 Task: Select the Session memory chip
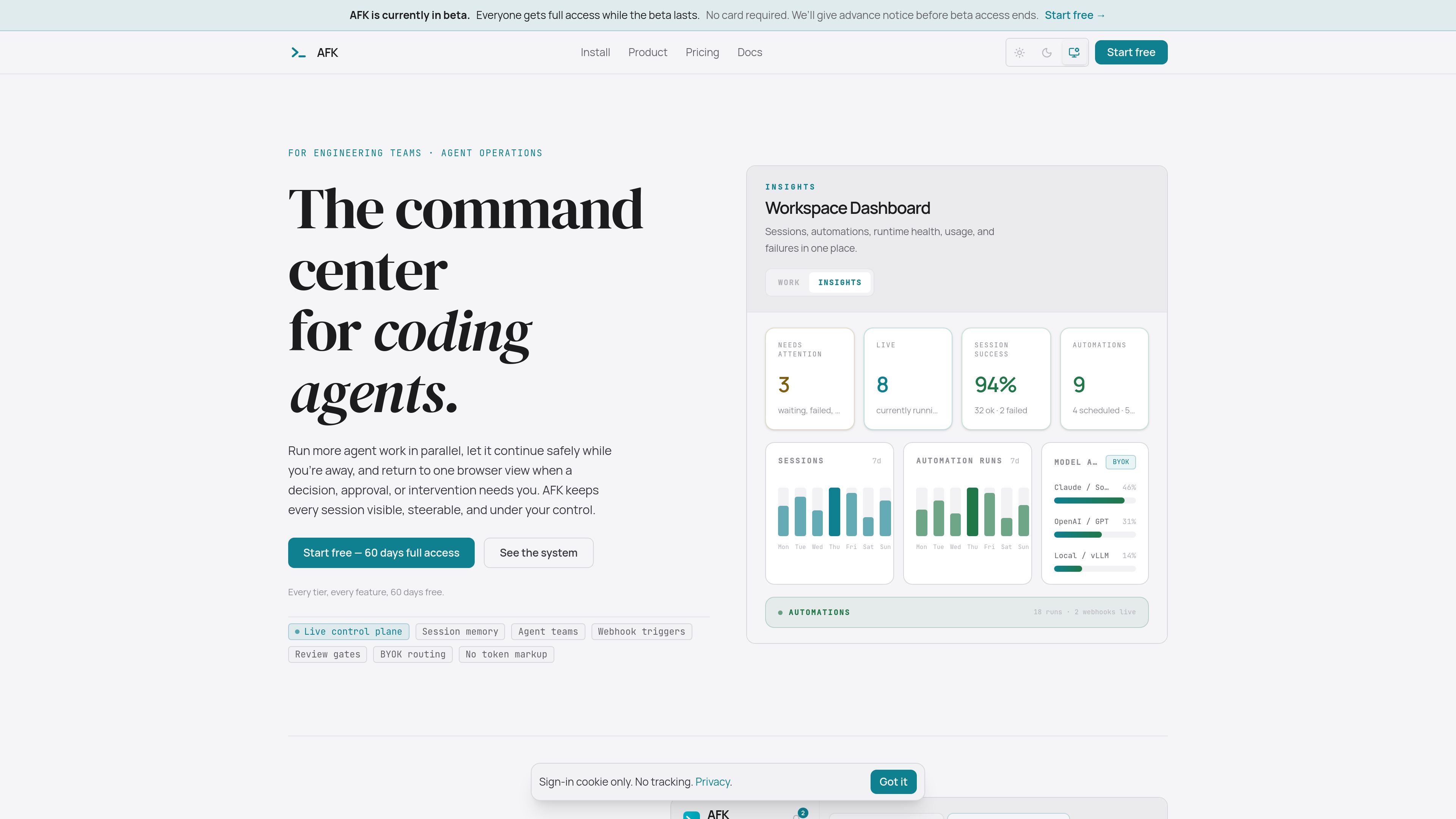coord(460,631)
